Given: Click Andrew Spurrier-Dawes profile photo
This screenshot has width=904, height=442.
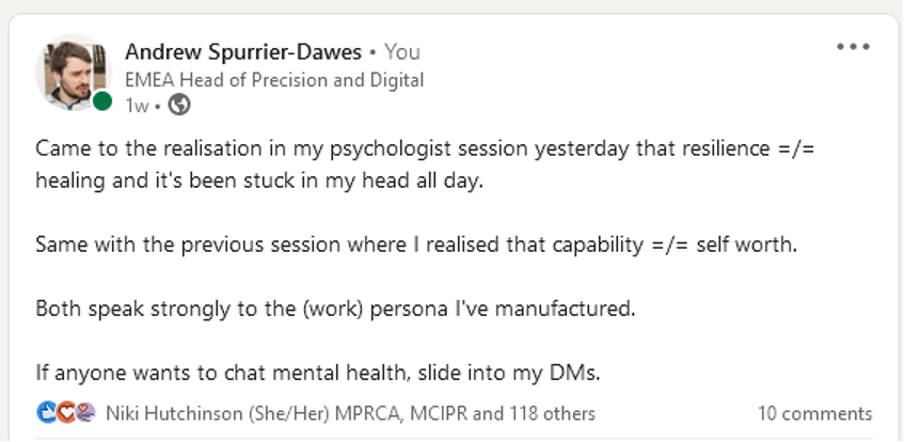Looking at the screenshot, I should click(x=73, y=73).
